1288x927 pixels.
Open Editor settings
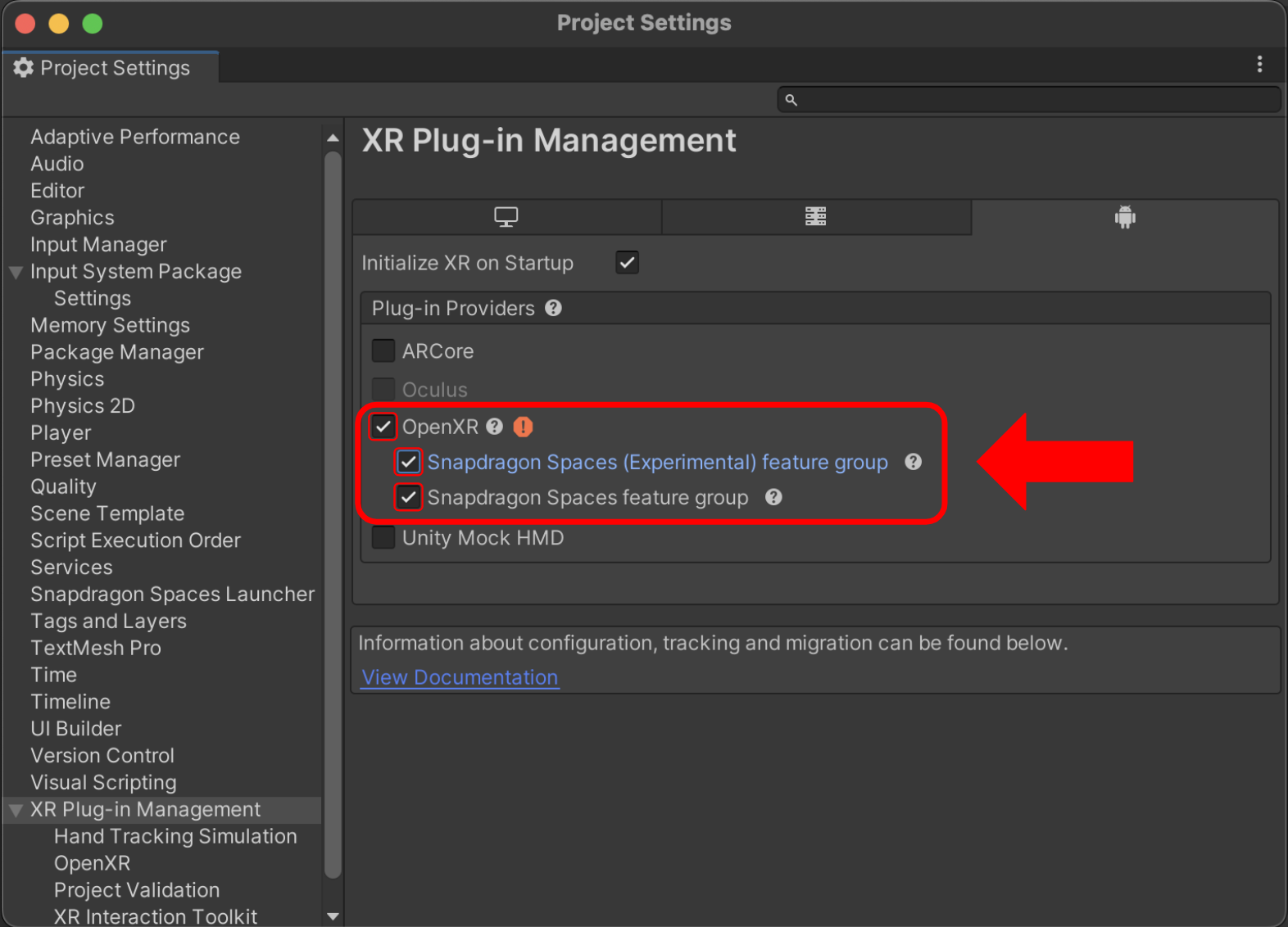(x=57, y=191)
